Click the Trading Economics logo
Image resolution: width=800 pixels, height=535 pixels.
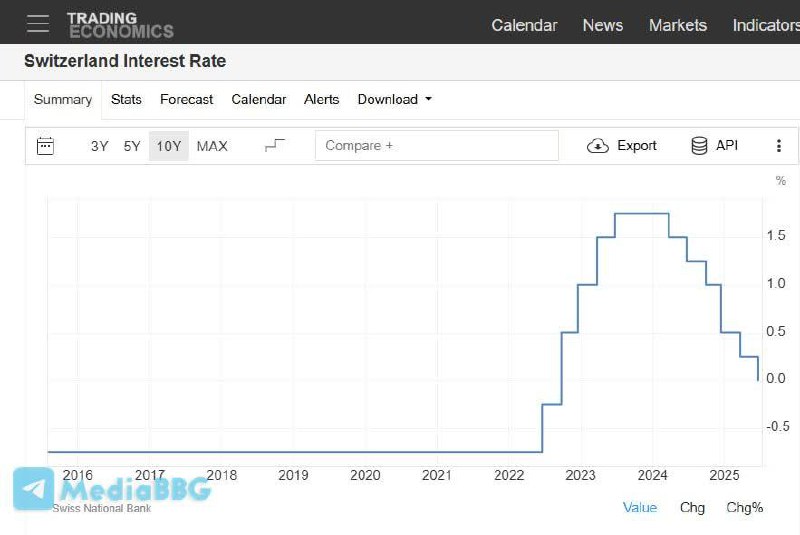pyautogui.click(x=120, y=25)
